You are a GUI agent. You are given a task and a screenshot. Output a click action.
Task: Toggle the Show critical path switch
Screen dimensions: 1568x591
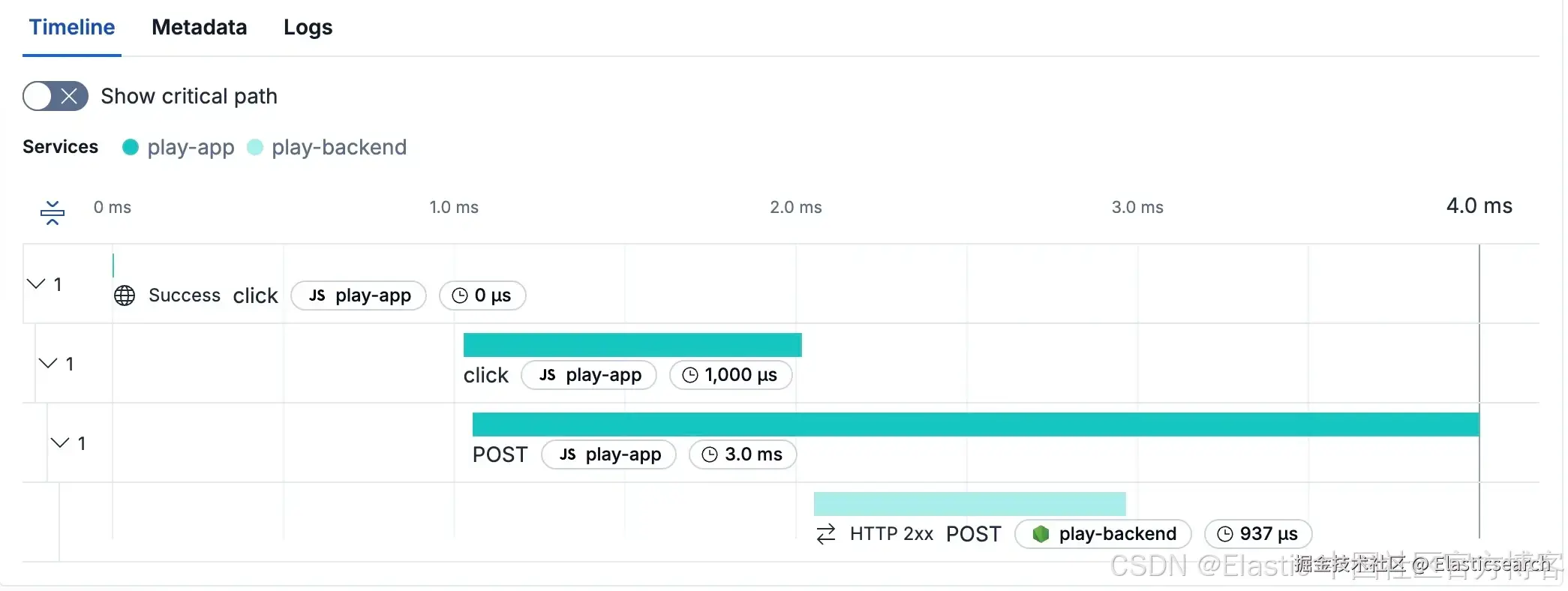(56, 96)
